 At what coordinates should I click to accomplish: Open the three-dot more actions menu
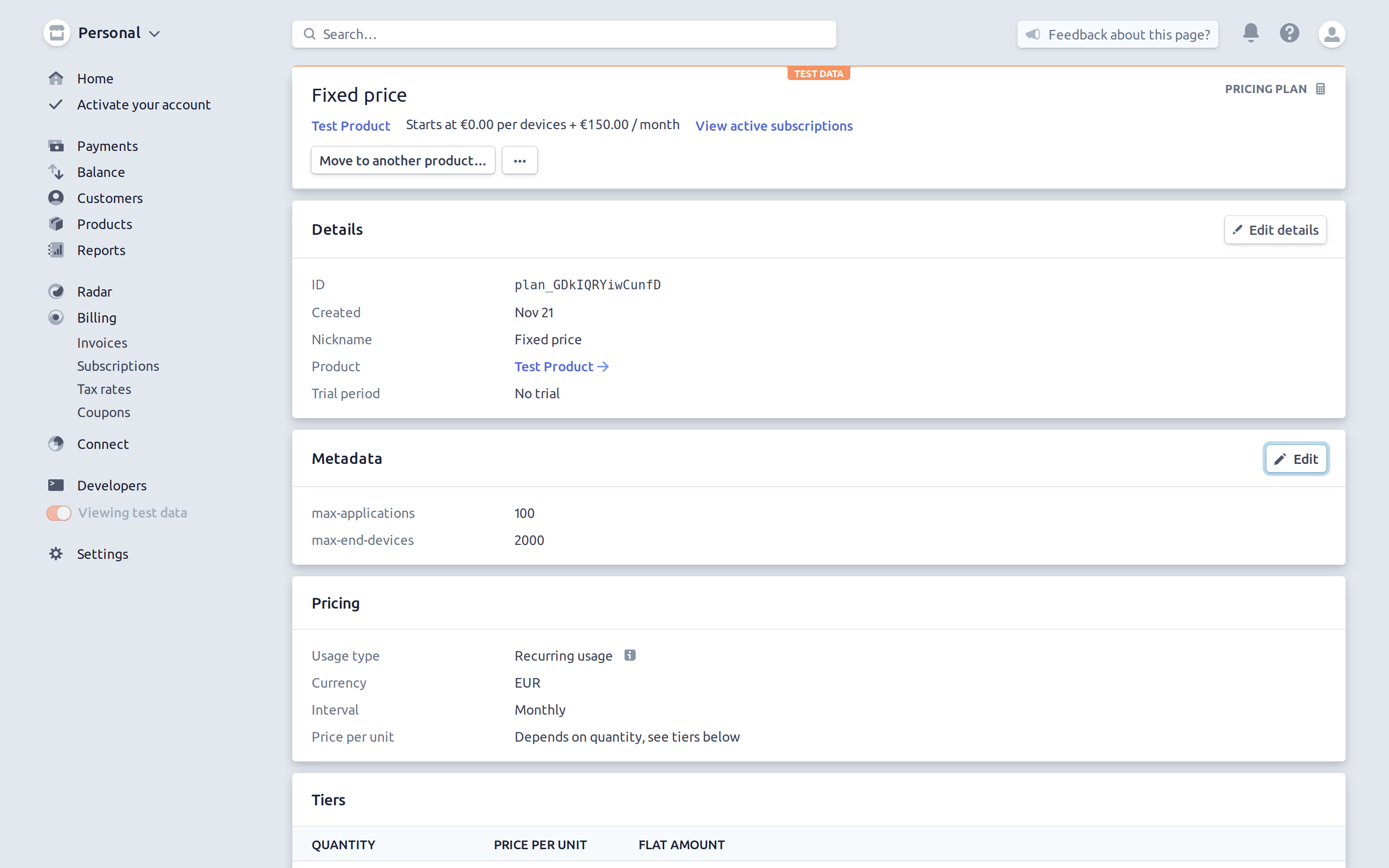[519, 161]
